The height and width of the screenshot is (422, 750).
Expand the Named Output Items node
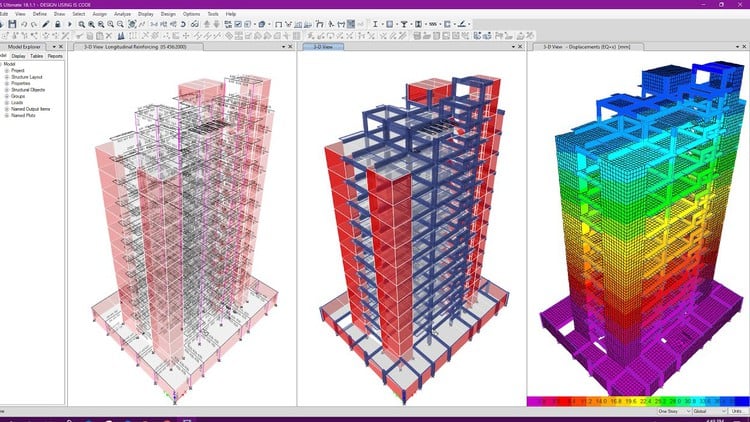(x=7, y=109)
